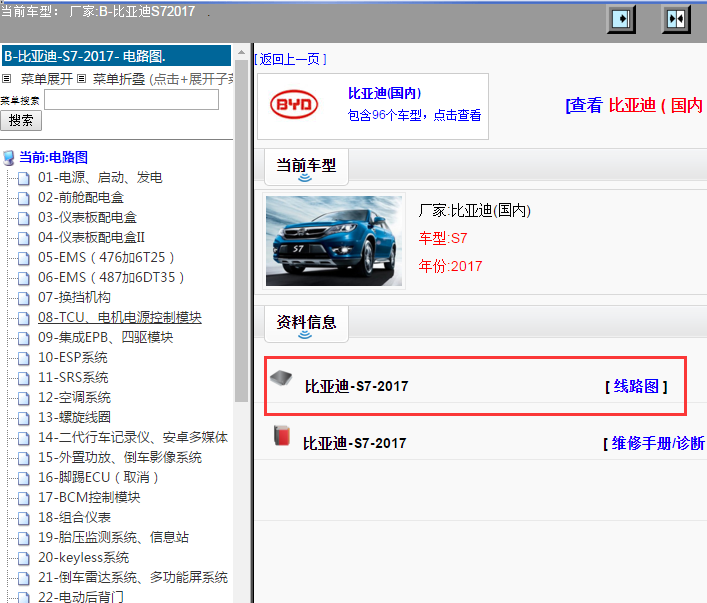Click the gray book icon beside 线路图 row
707x603 pixels.
(x=281, y=378)
